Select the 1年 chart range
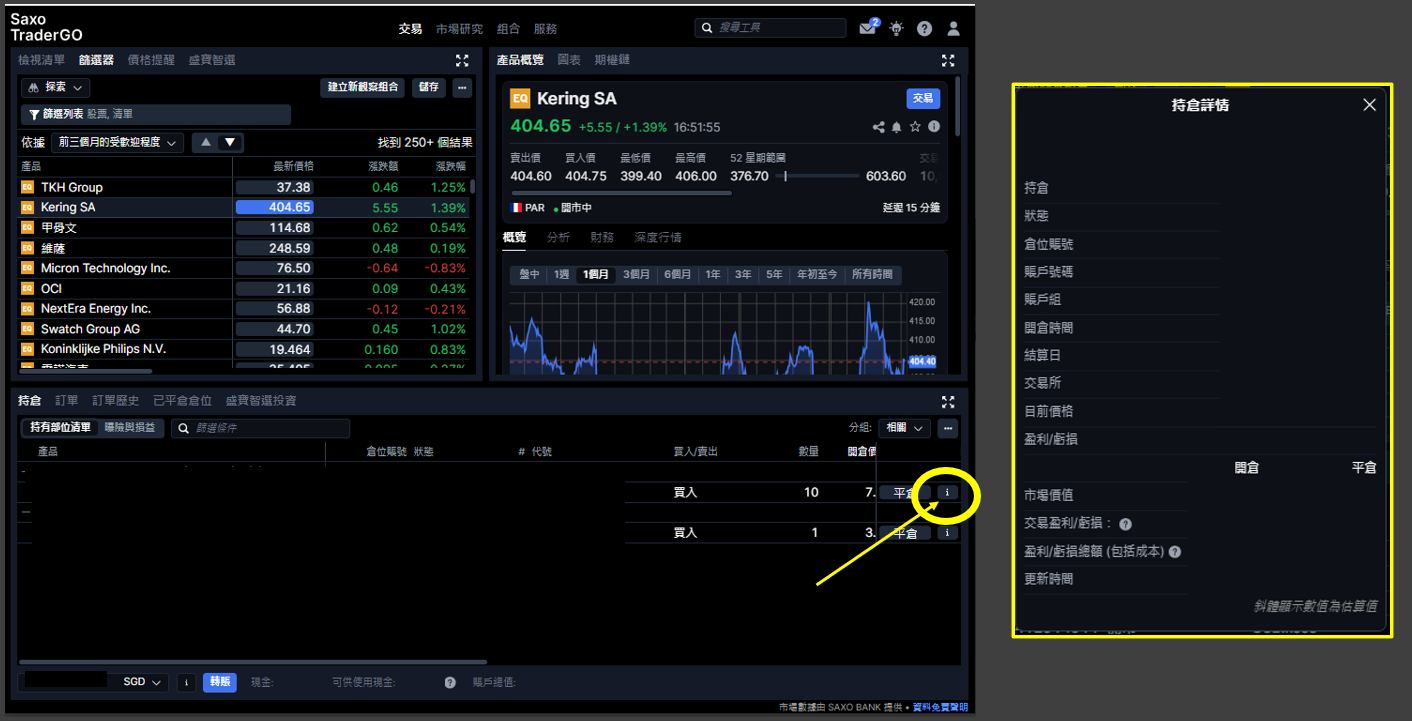The height and width of the screenshot is (721, 1412). (x=713, y=274)
